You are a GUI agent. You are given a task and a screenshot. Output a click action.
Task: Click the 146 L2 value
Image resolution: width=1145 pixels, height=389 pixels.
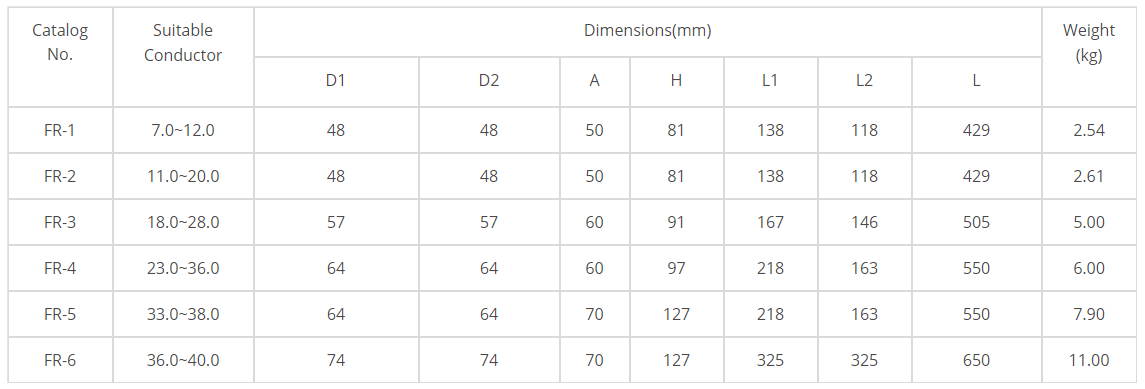[864, 223]
